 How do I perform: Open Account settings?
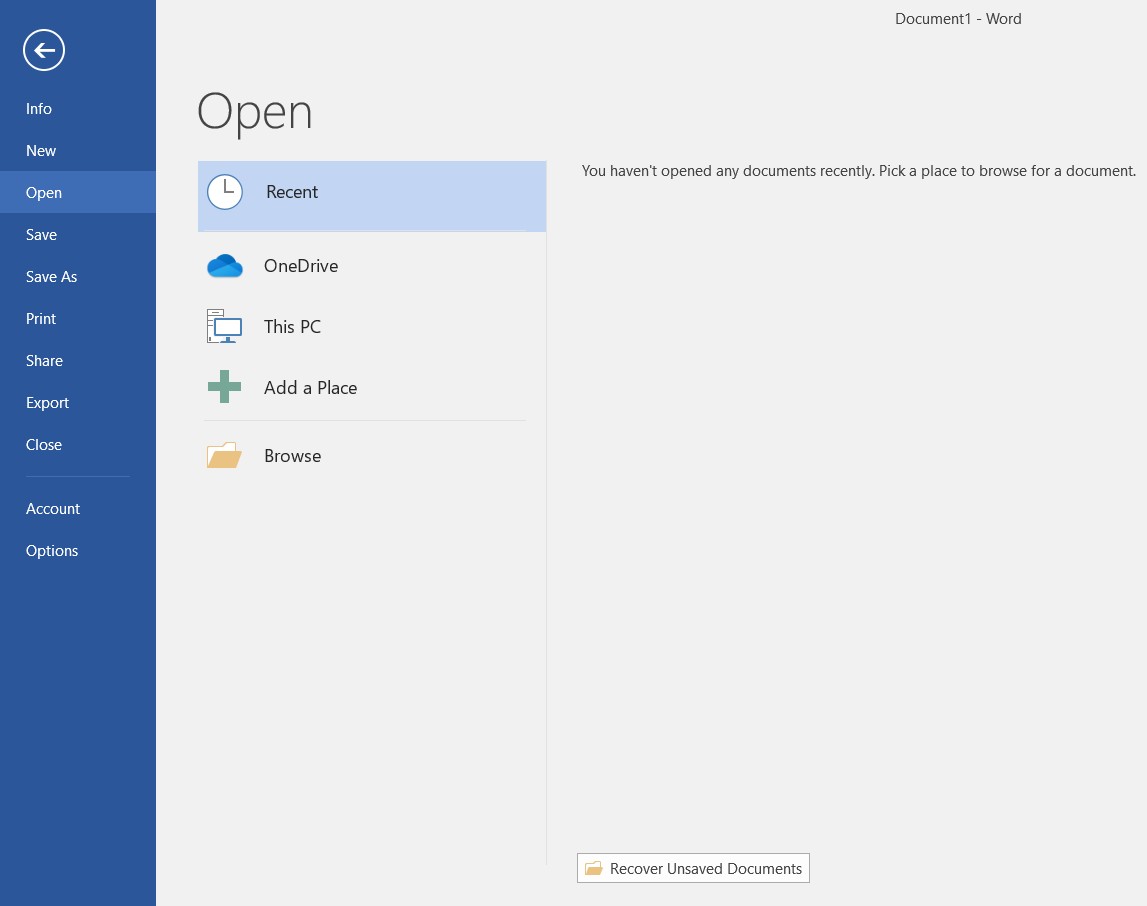tap(53, 508)
